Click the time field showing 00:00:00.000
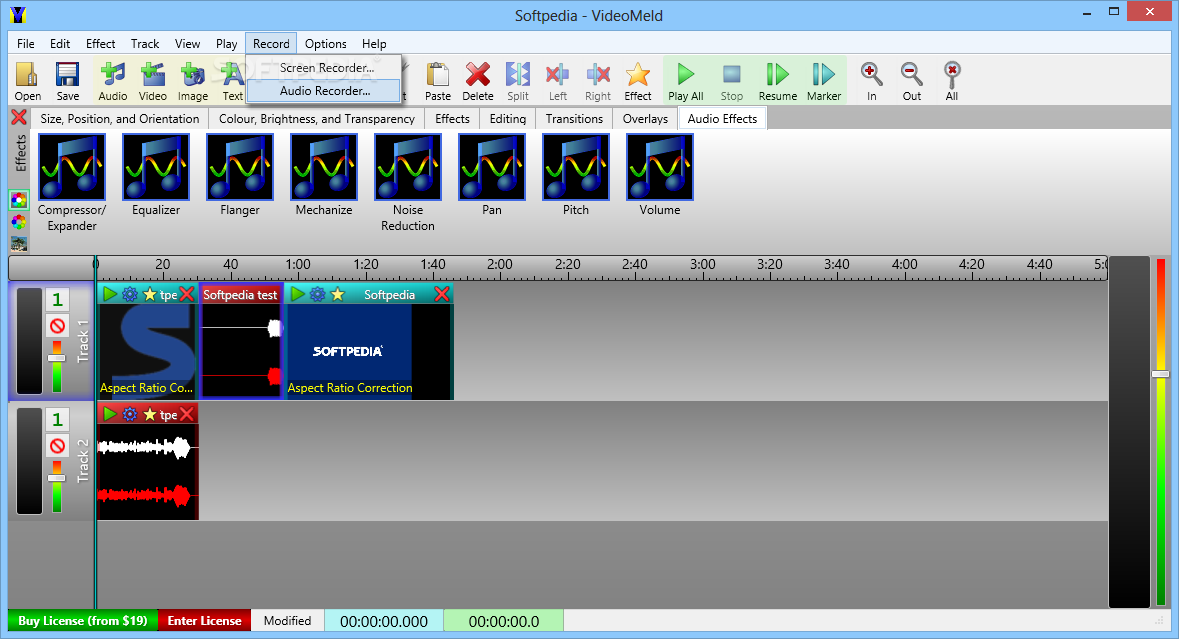 pyautogui.click(x=383, y=621)
